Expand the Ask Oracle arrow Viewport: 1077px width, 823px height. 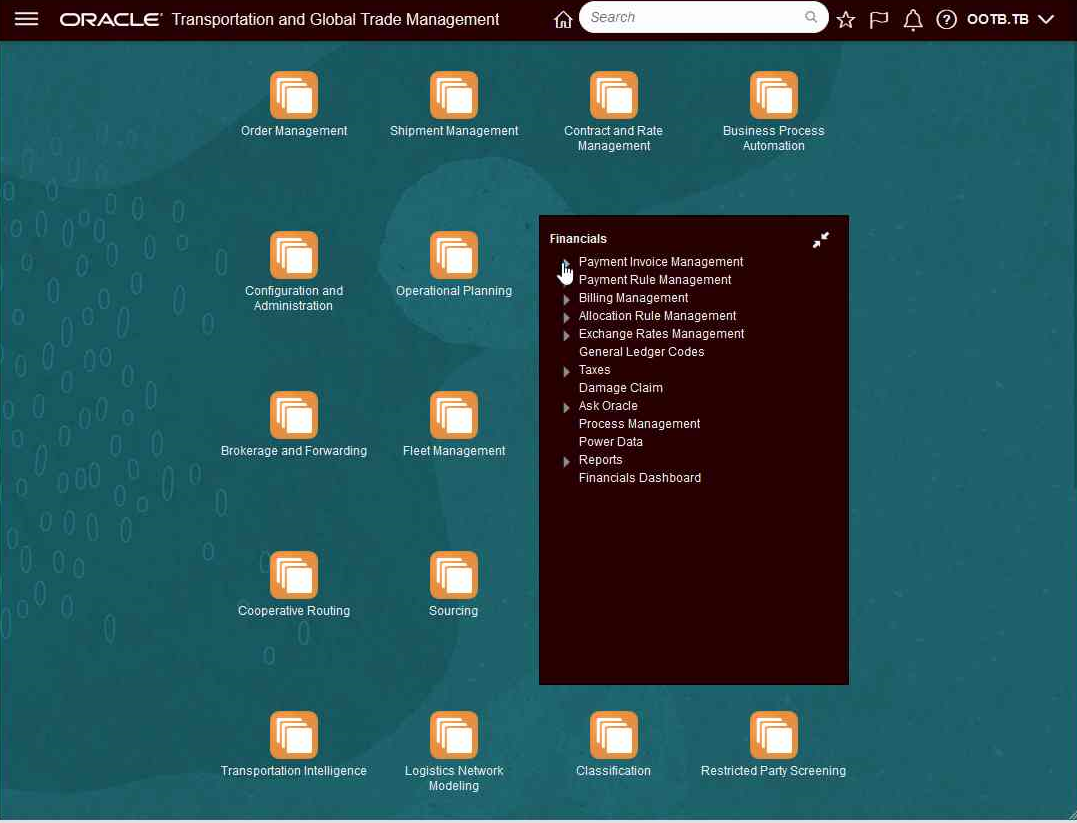click(x=566, y=407)
